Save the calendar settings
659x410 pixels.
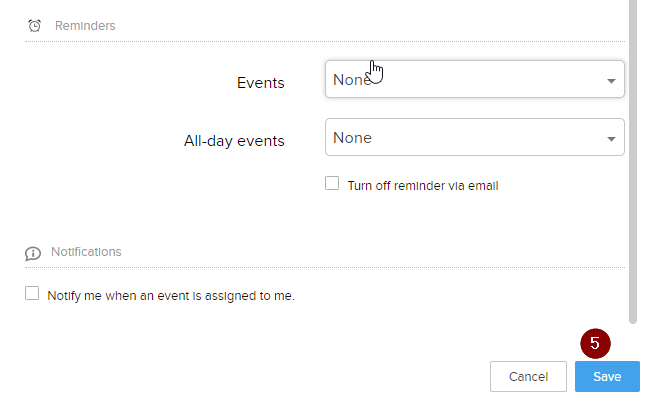point(607,377)
